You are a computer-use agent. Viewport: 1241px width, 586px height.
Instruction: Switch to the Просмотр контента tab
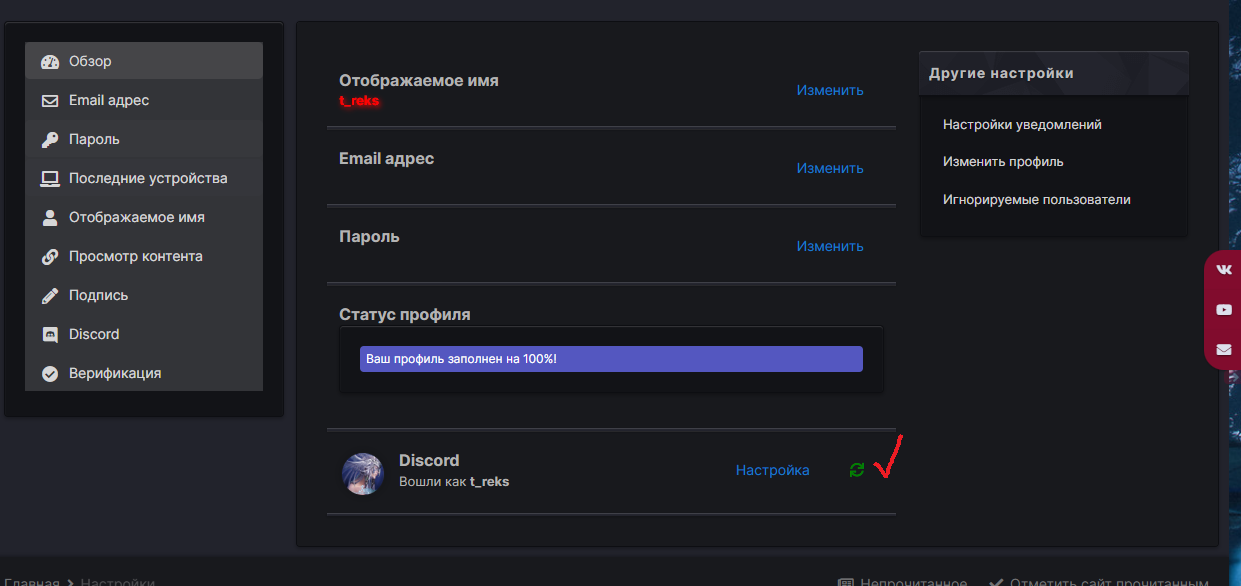pyautogui.click(x=135, y=256)
